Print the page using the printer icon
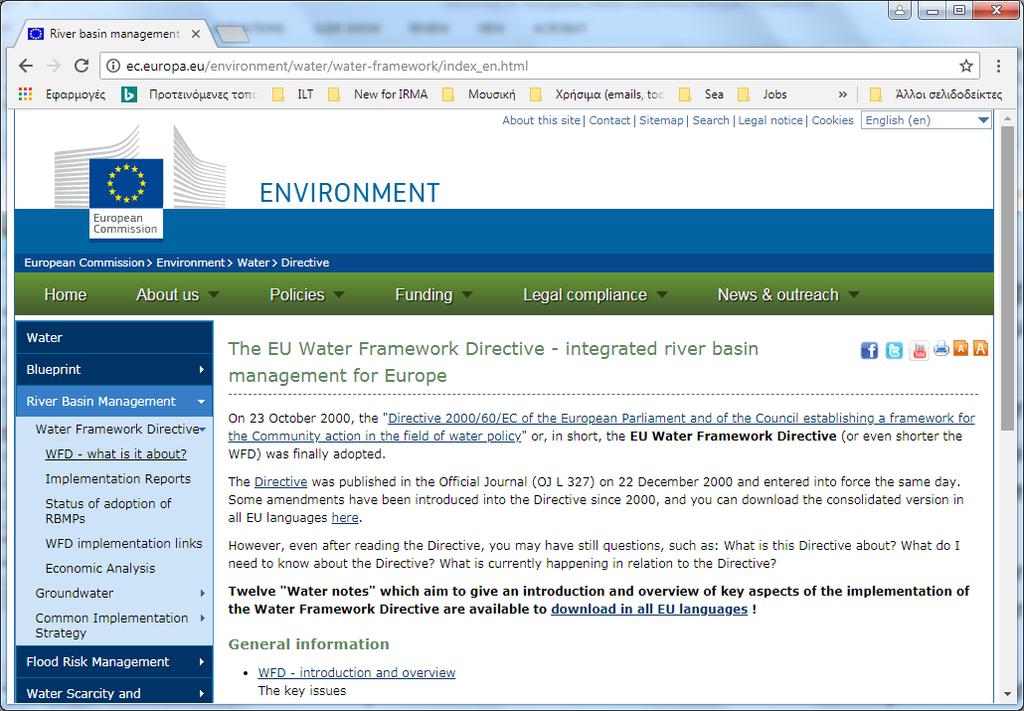Viewport: 1024px width, 711px height. (x=941, y=349)
